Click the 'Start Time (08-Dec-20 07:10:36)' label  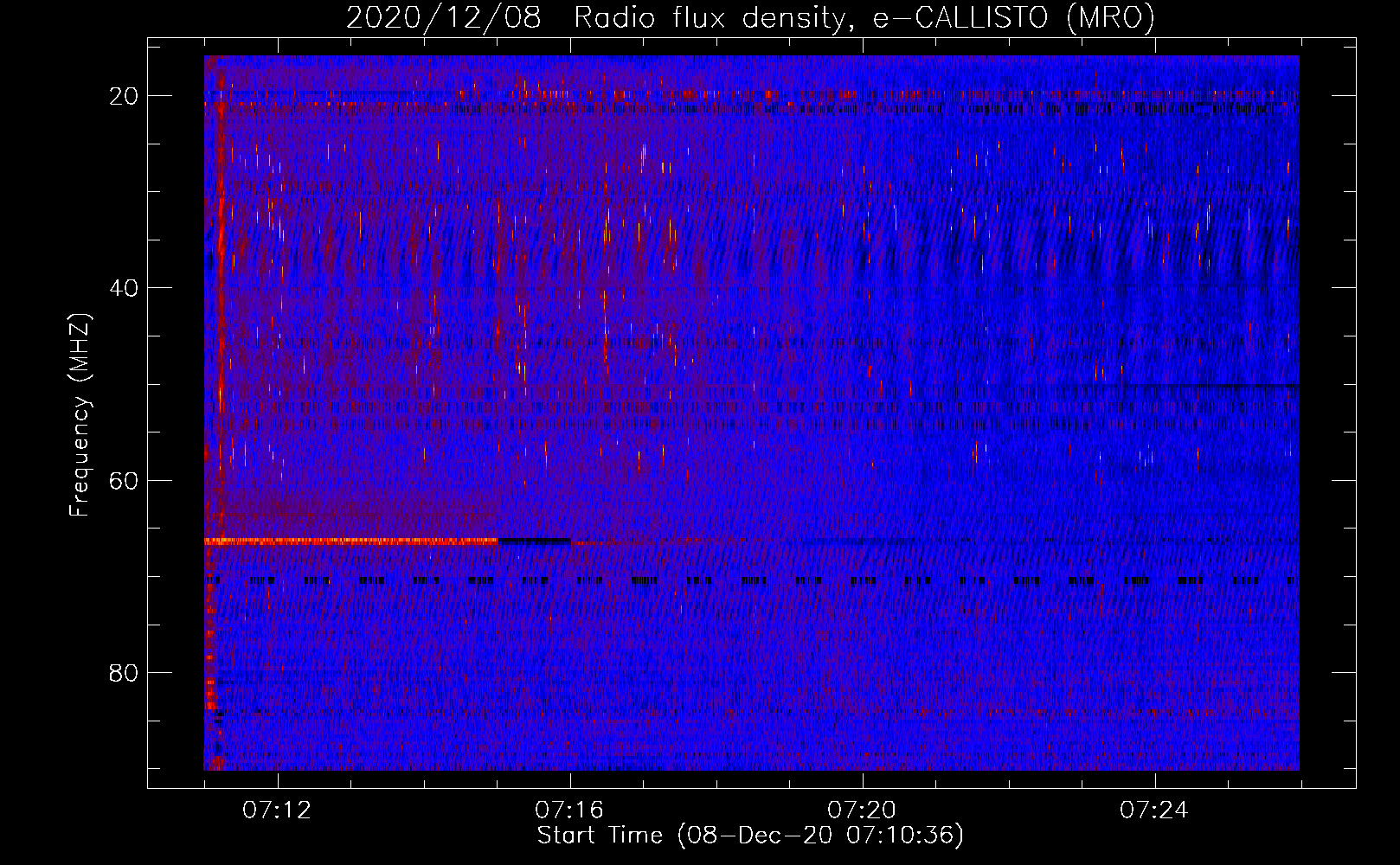pyautogui.click(x=750, y=836)
